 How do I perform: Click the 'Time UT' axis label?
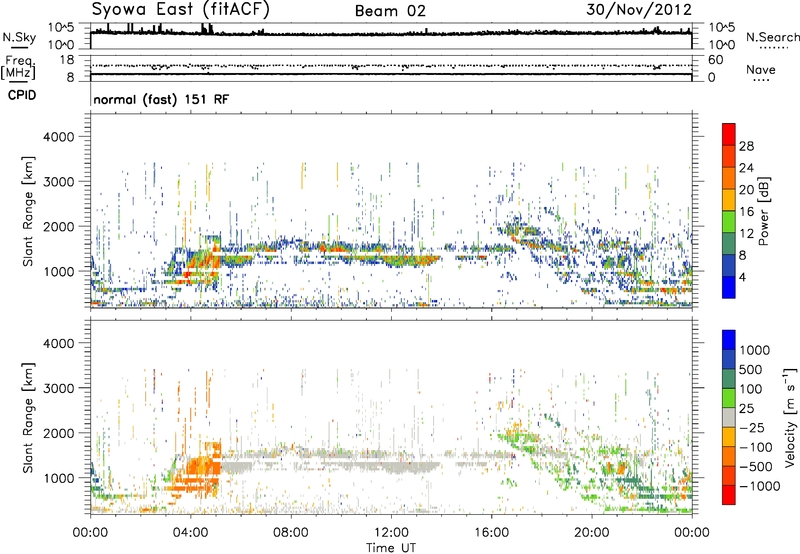coord(391,547)
